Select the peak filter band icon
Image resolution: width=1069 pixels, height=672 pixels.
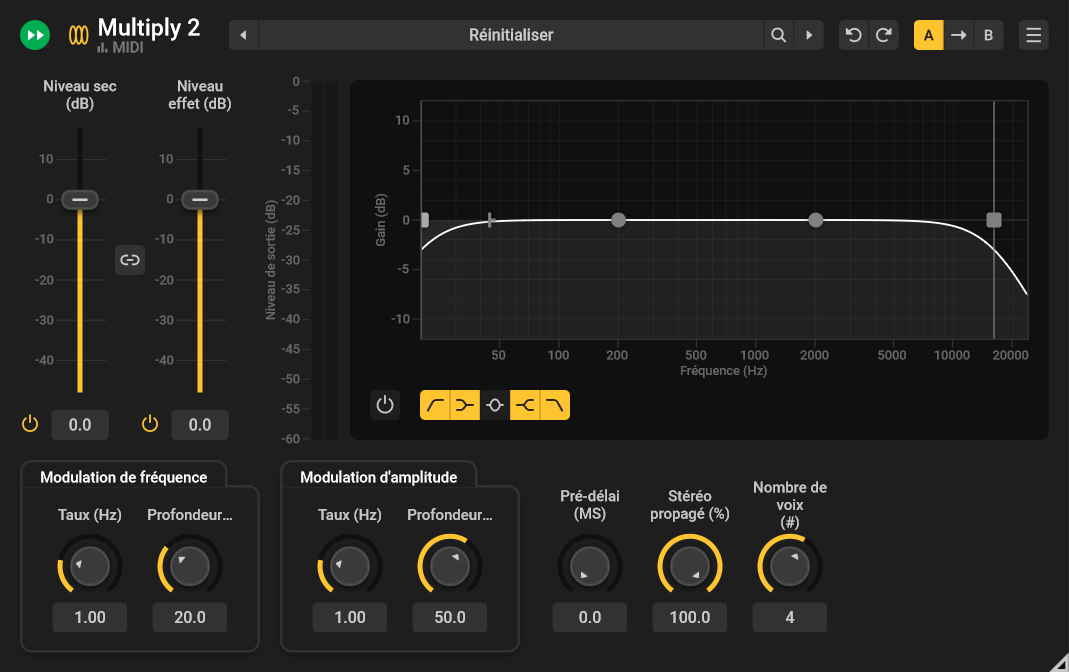pyautogui.click(x=495, y=406)
